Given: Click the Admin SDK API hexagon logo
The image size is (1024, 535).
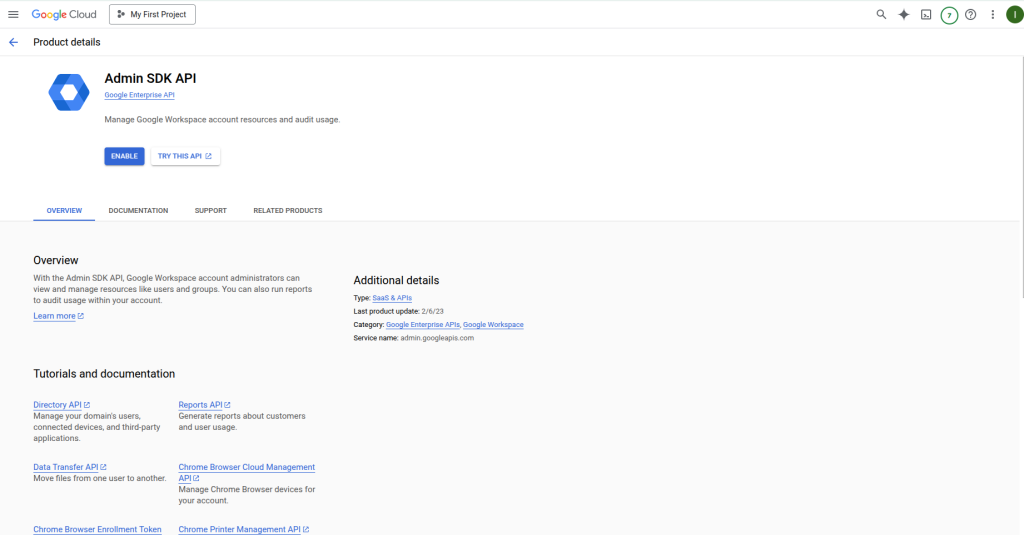Looking at the screenshot, I should click(x=69, y=92).
